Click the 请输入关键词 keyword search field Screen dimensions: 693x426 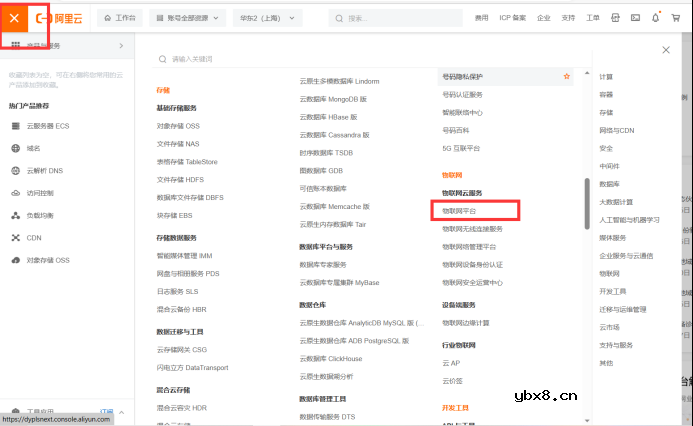[371, 59]
